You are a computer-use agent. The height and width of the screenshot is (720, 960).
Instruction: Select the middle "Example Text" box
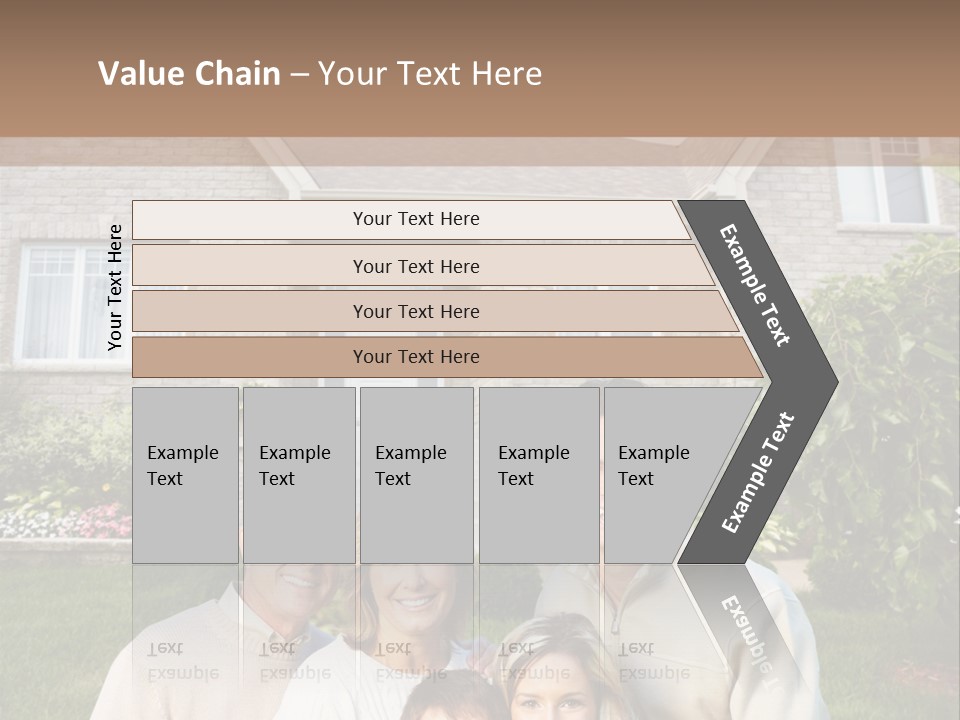[416, 475]
